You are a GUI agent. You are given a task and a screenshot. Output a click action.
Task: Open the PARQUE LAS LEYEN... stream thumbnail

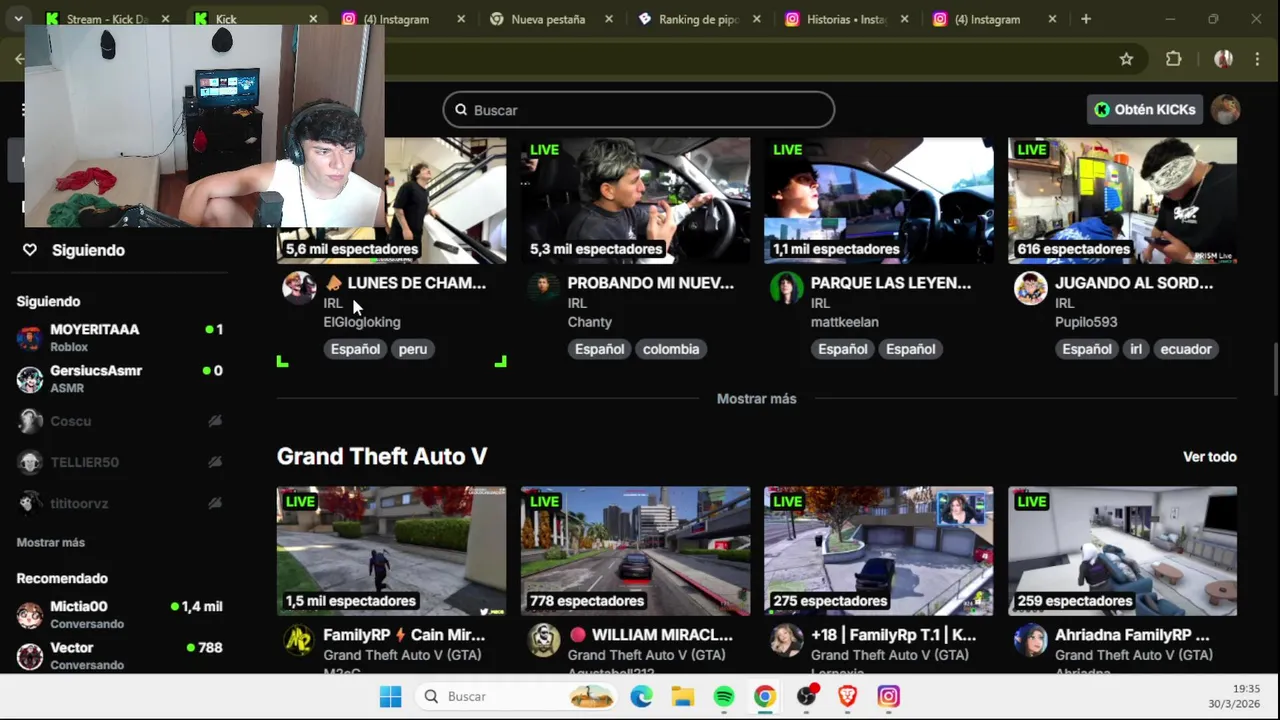[879, 200]
